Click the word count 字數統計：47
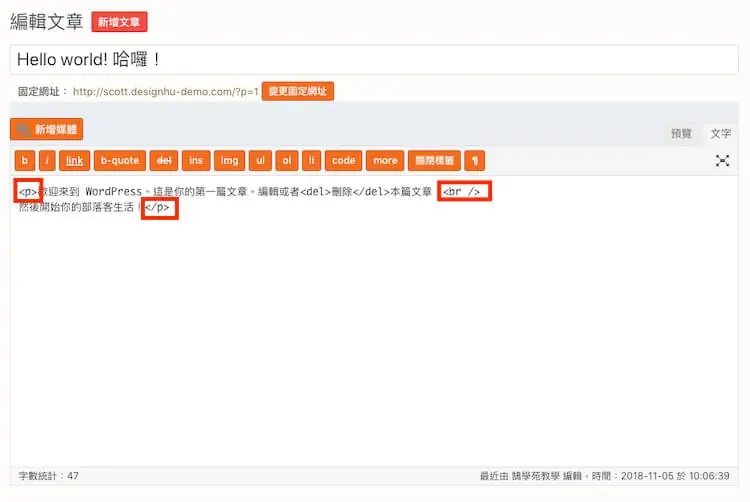The height and width of the screenshot is (502, 750). 49,476
